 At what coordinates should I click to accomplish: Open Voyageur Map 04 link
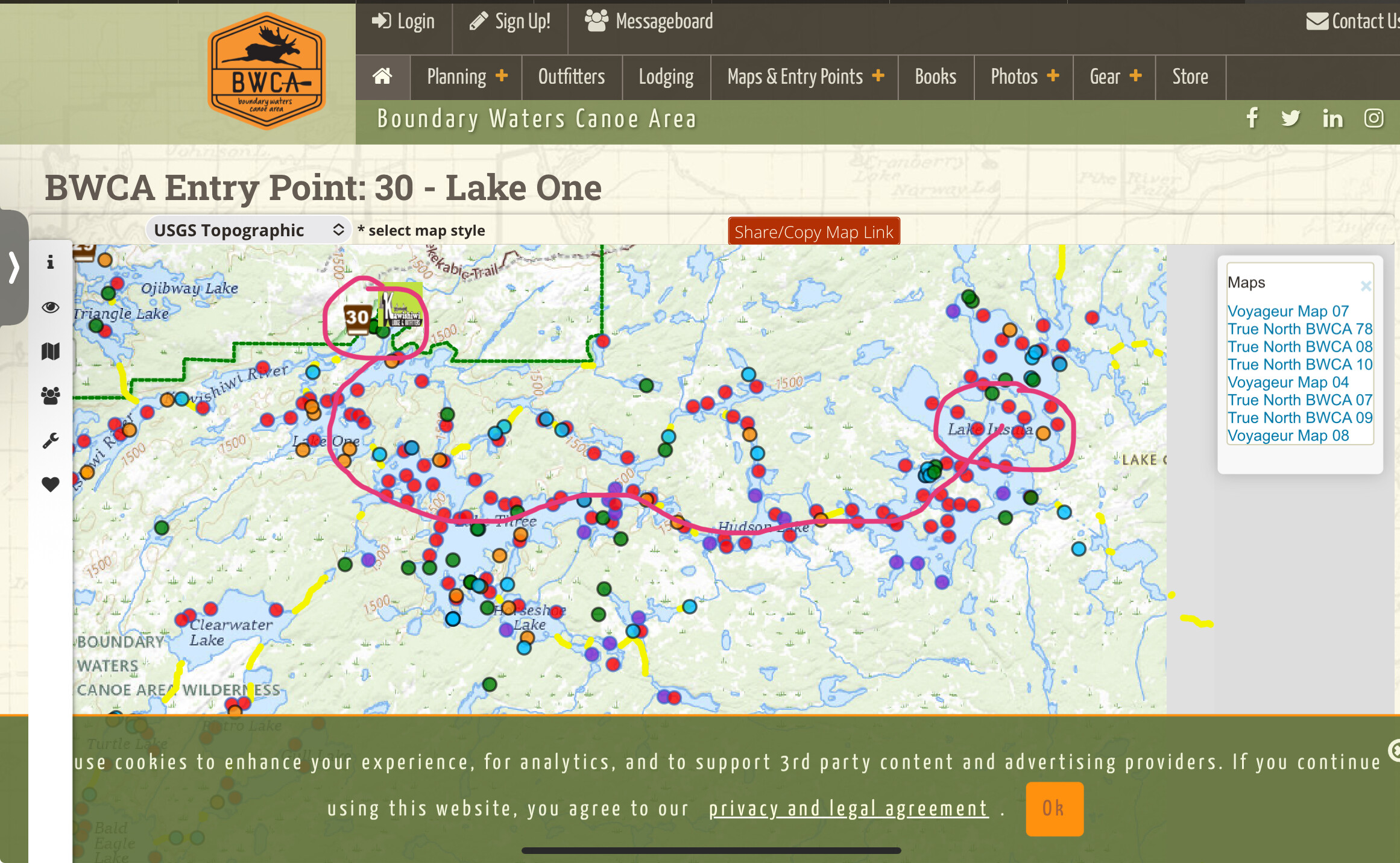click(x=1288, y=382)
